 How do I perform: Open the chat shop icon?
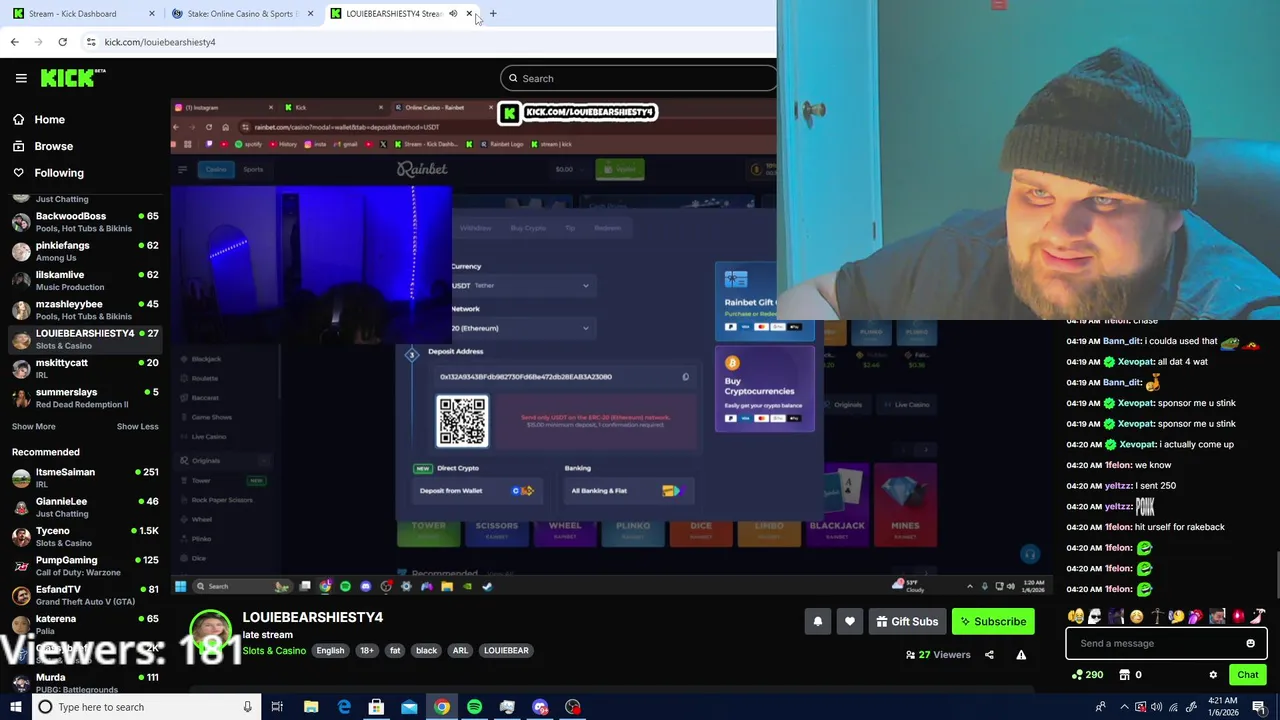[x=1124, y=675]
